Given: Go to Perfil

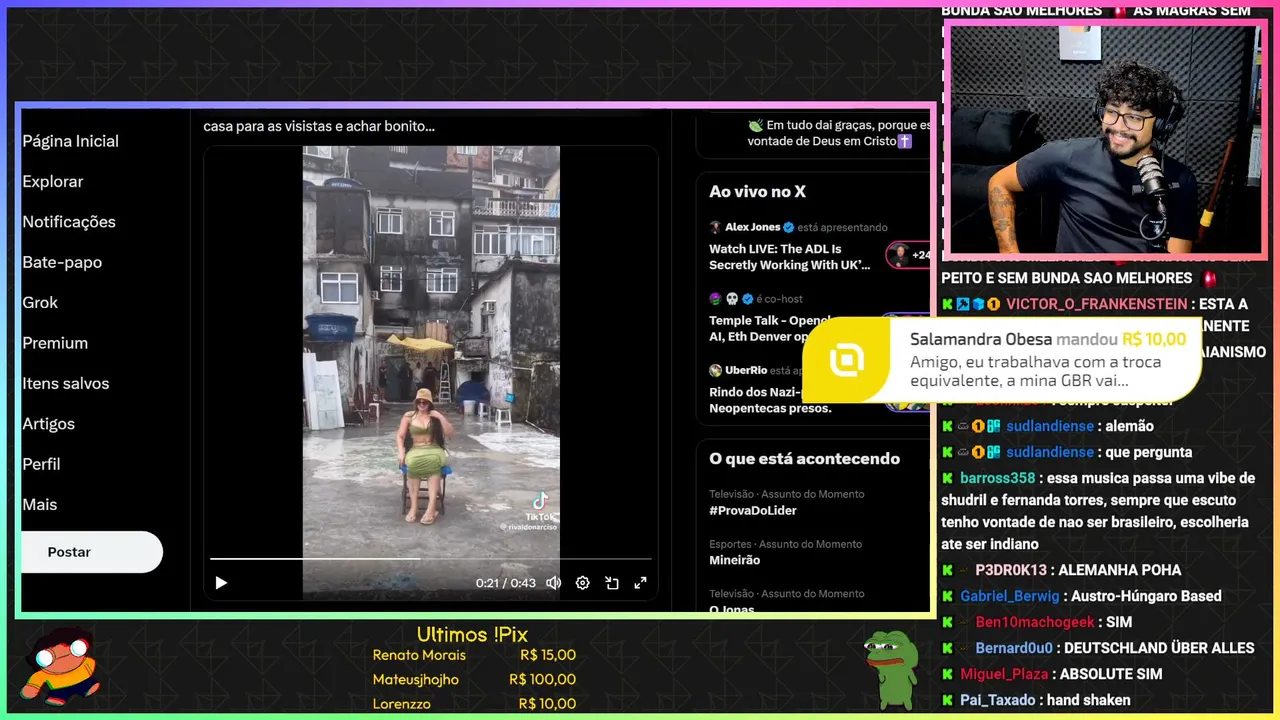Looking at the screenshot, I should pos(41,464).
